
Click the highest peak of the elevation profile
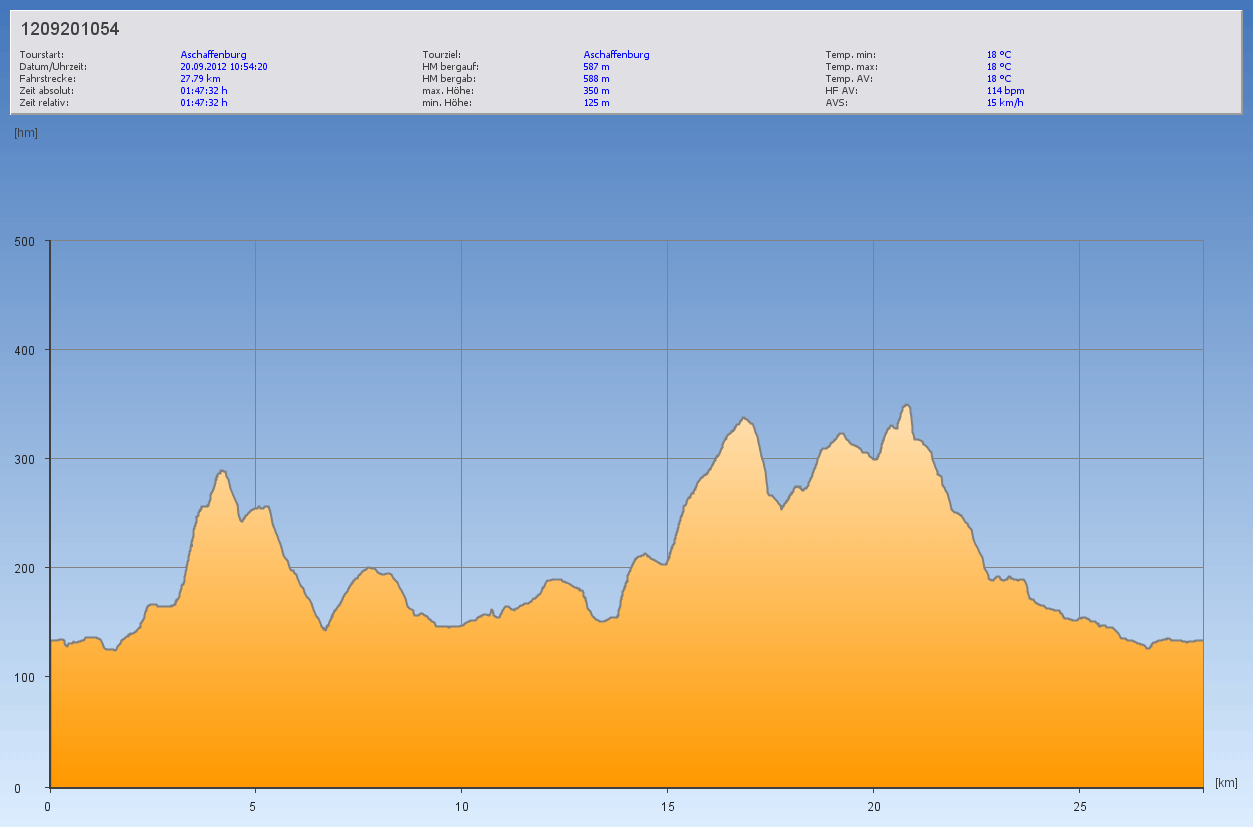tap(907, 405)
